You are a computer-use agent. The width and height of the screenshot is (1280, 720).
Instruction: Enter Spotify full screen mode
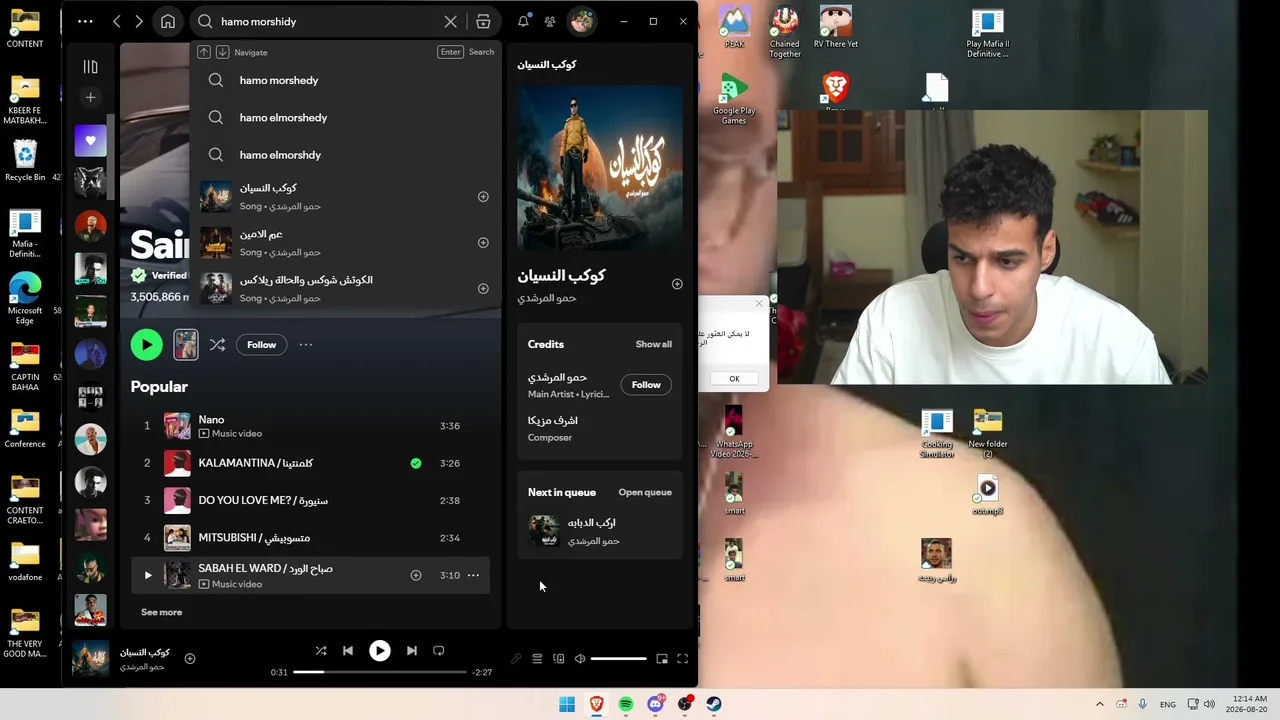tap(683, 659)
